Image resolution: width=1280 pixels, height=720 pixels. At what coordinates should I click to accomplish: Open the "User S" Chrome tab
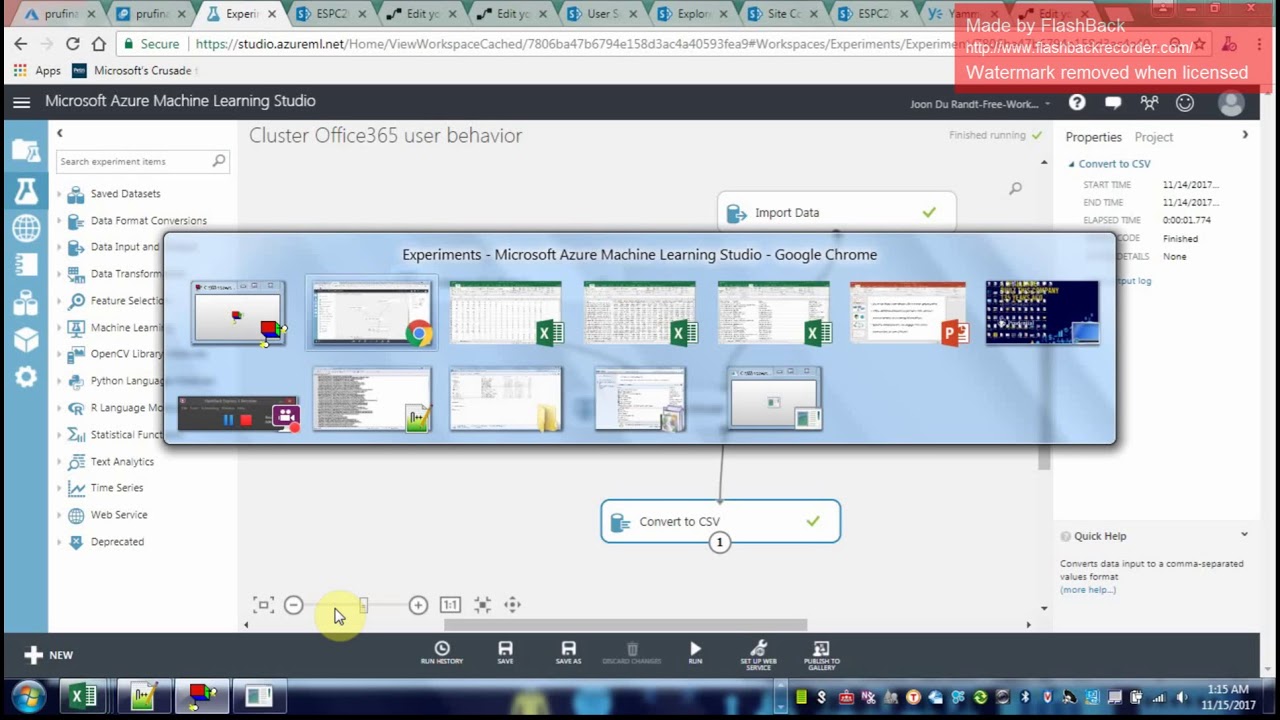602,14
